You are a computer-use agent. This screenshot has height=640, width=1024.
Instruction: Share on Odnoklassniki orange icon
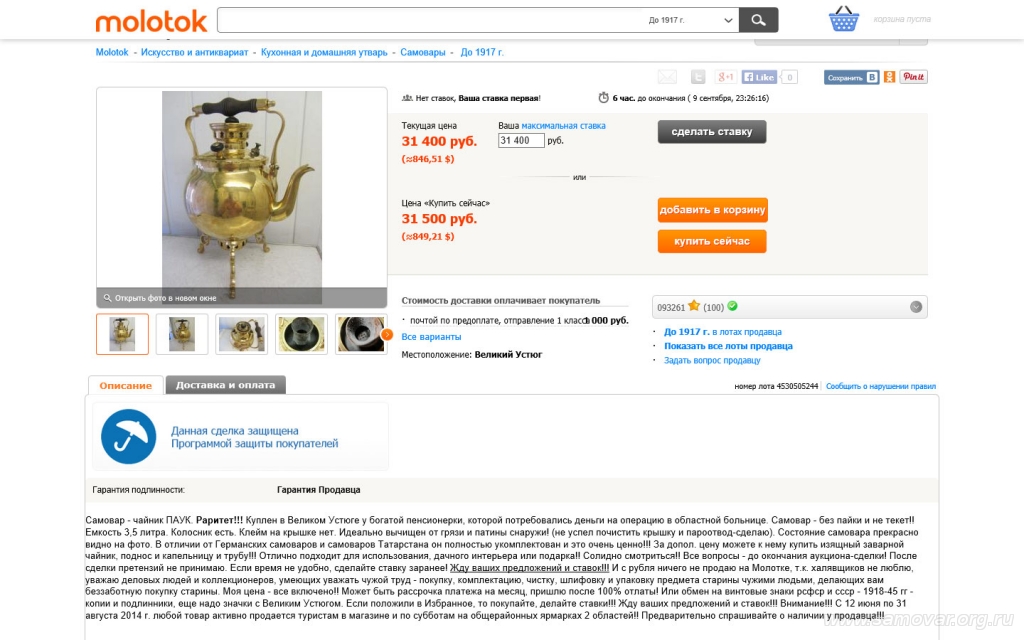tap(889, 77)
